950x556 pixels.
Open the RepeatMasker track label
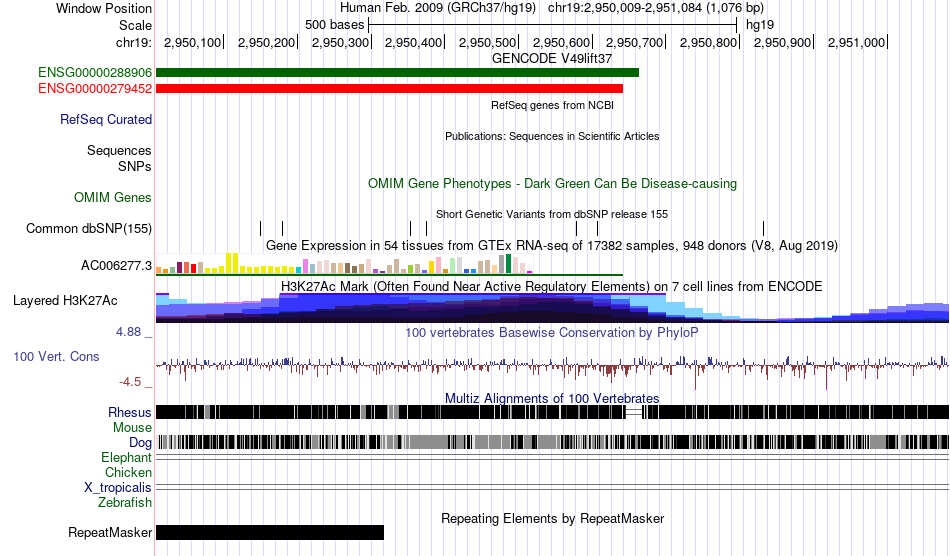click(110, 532)
